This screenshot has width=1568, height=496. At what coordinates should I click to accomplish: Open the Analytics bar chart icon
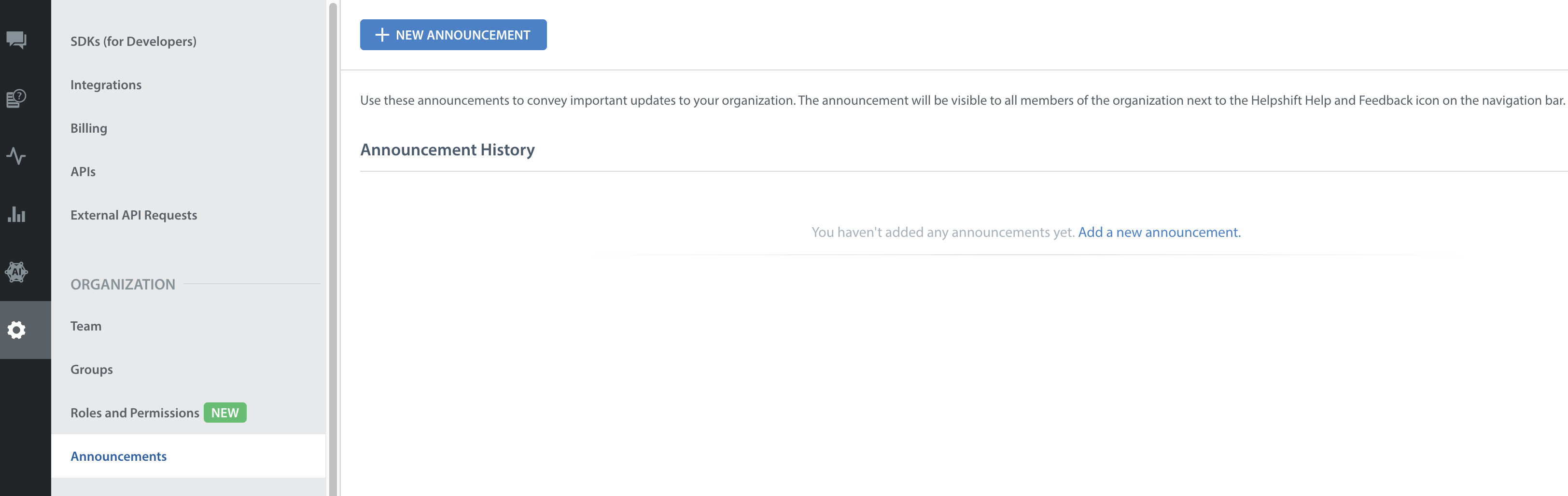tap(16, 214)
